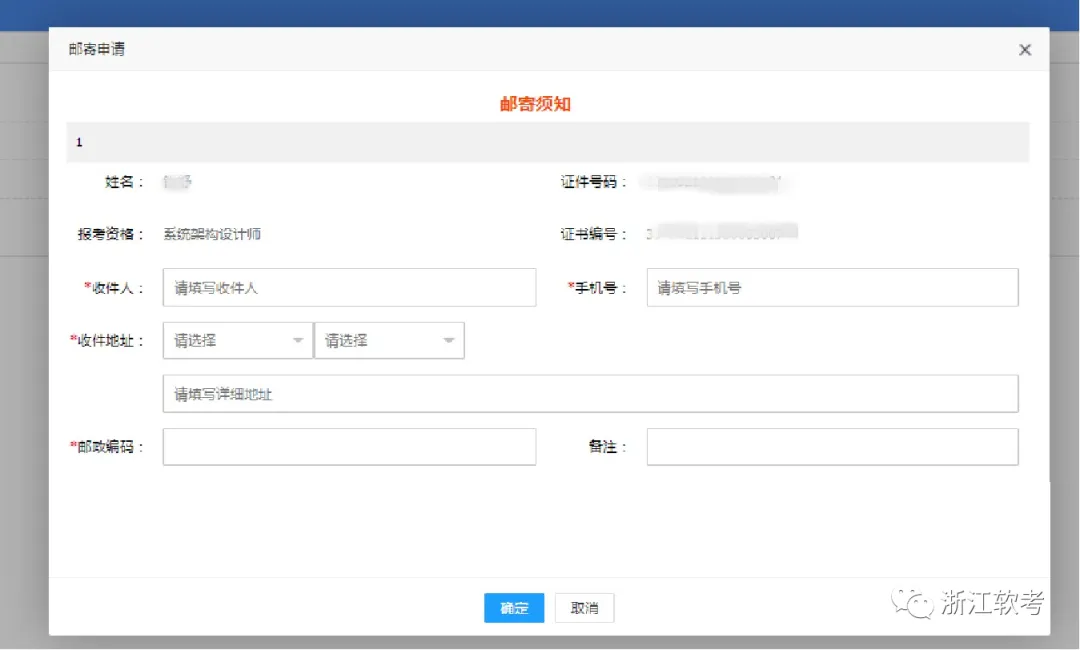
Task: Click the 备注 remarks input field
Action: [830, 446]
